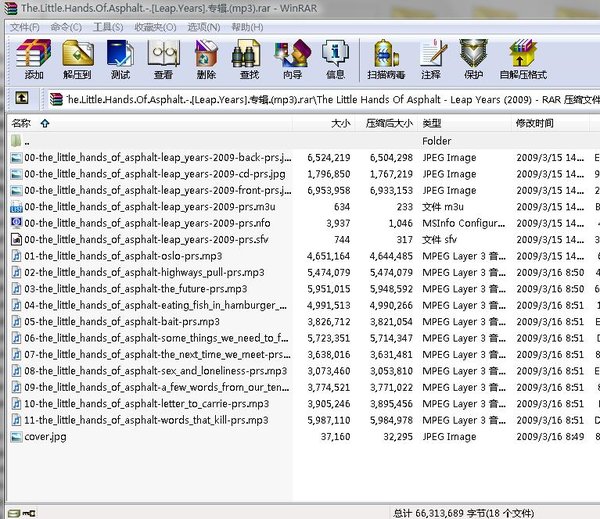Screen dimensions: 600x519
Task: Sort by Modified (修改时间) column header
Action: (550, 123)
